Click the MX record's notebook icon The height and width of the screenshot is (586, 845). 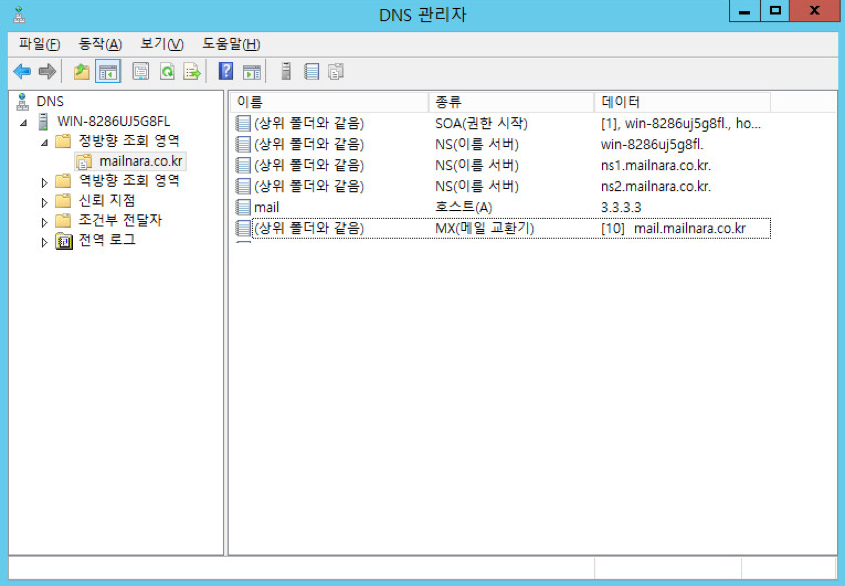point(243,228)
